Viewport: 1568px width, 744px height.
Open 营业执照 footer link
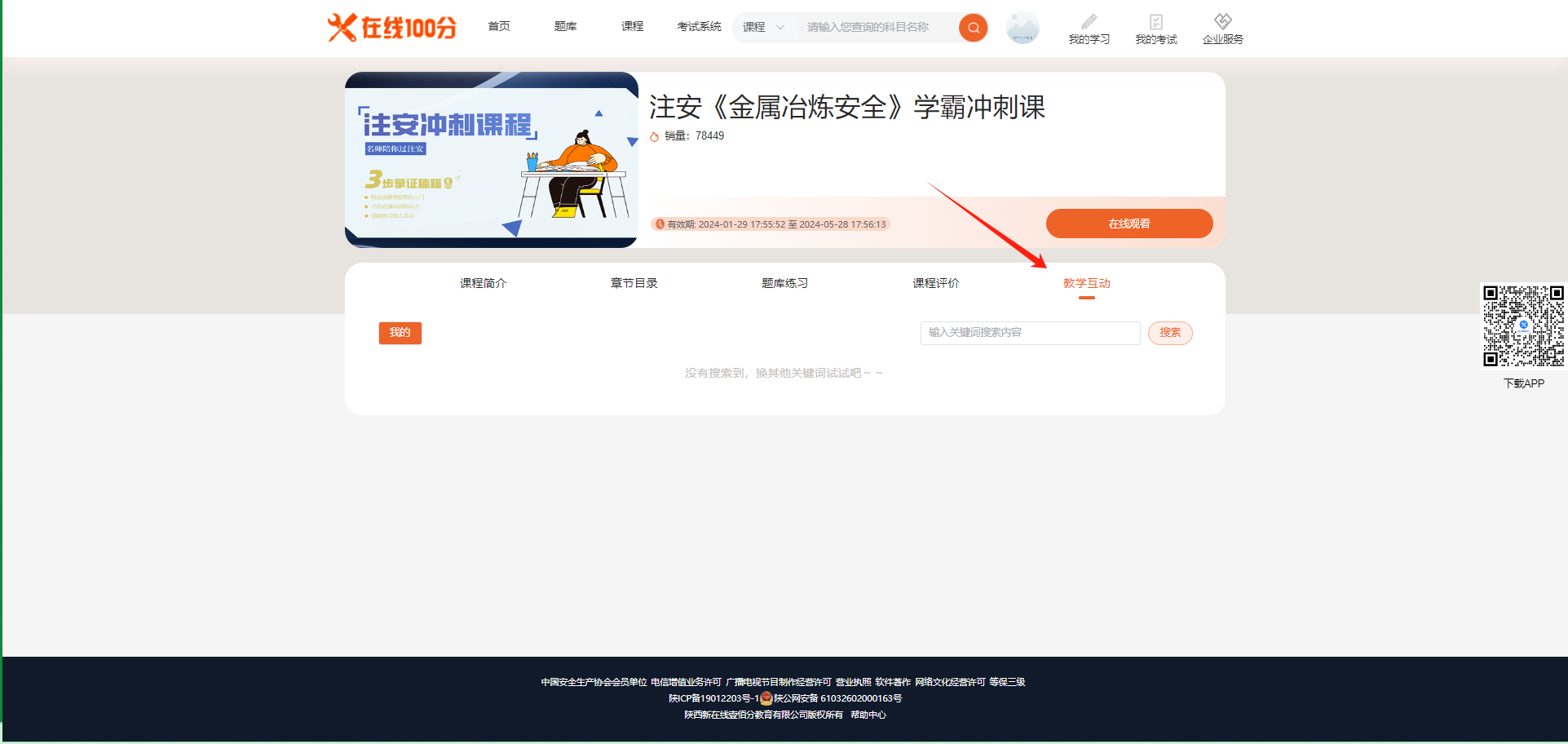pyautogui.click(x=853, y=682)
